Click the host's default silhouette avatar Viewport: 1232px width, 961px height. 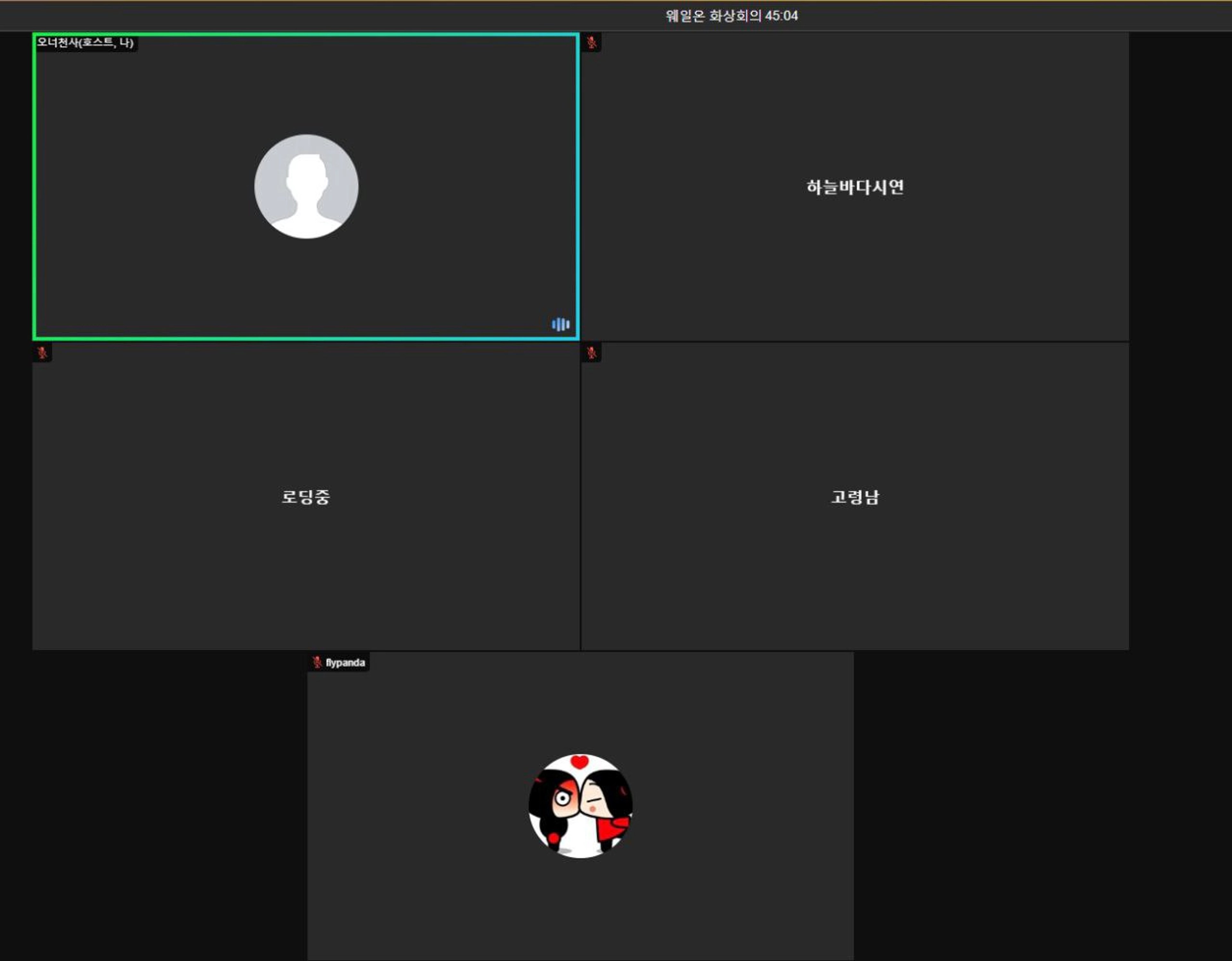coord(306,186)
